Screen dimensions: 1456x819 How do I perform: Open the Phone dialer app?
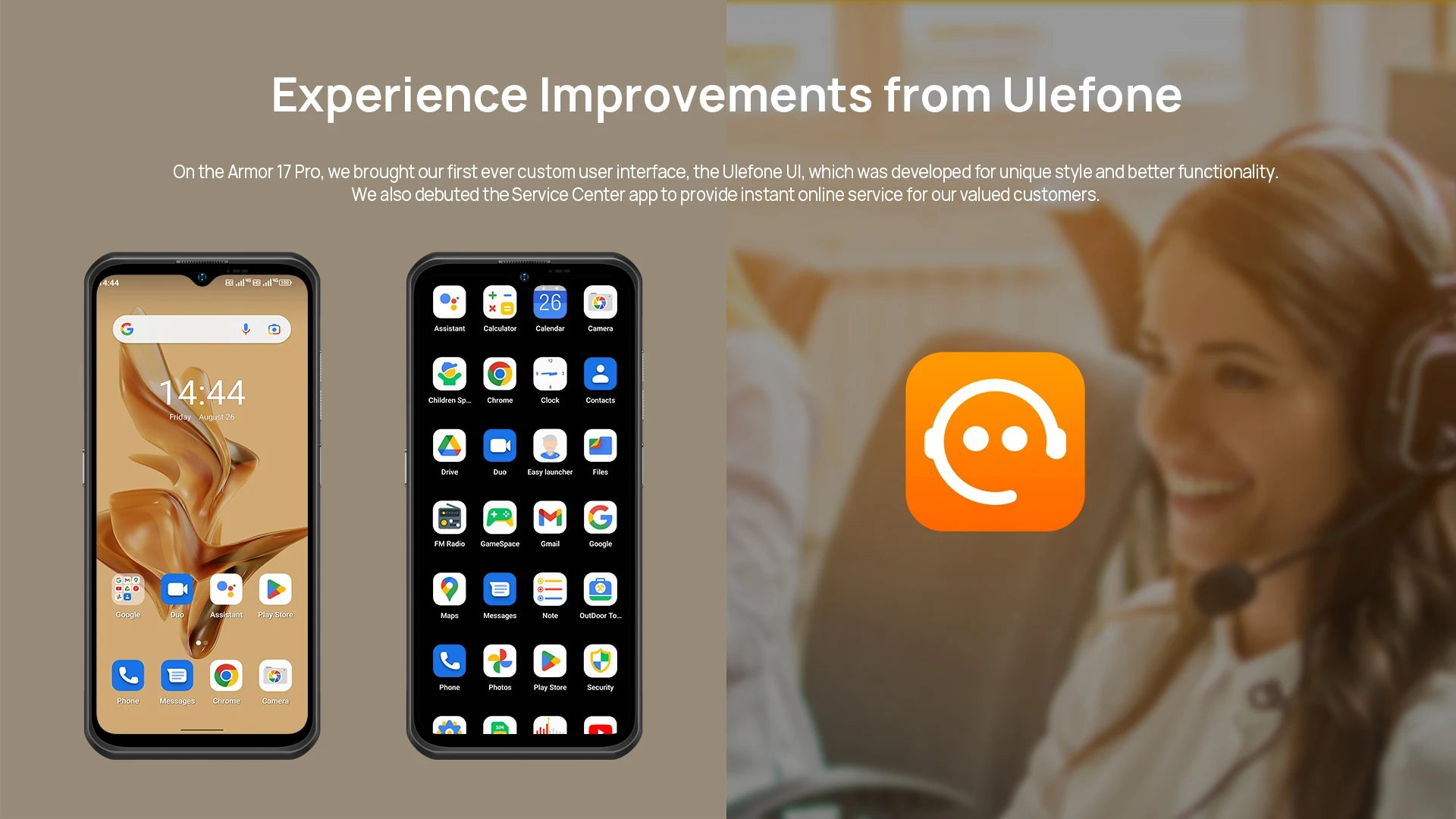coord(127,674)
